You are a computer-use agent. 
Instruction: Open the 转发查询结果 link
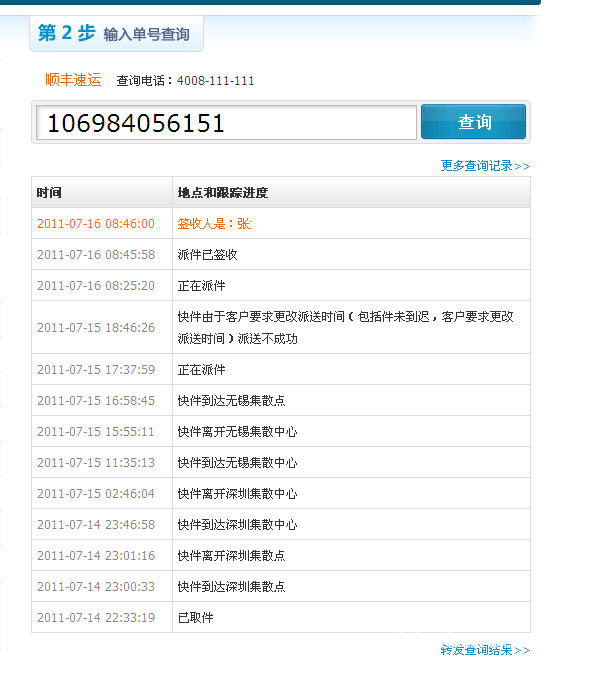[x=485, y=650]
